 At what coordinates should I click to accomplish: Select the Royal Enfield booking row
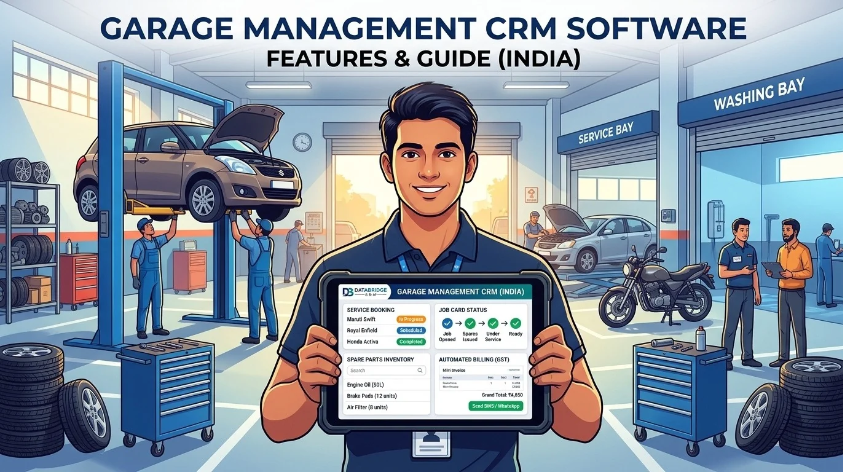386,330
